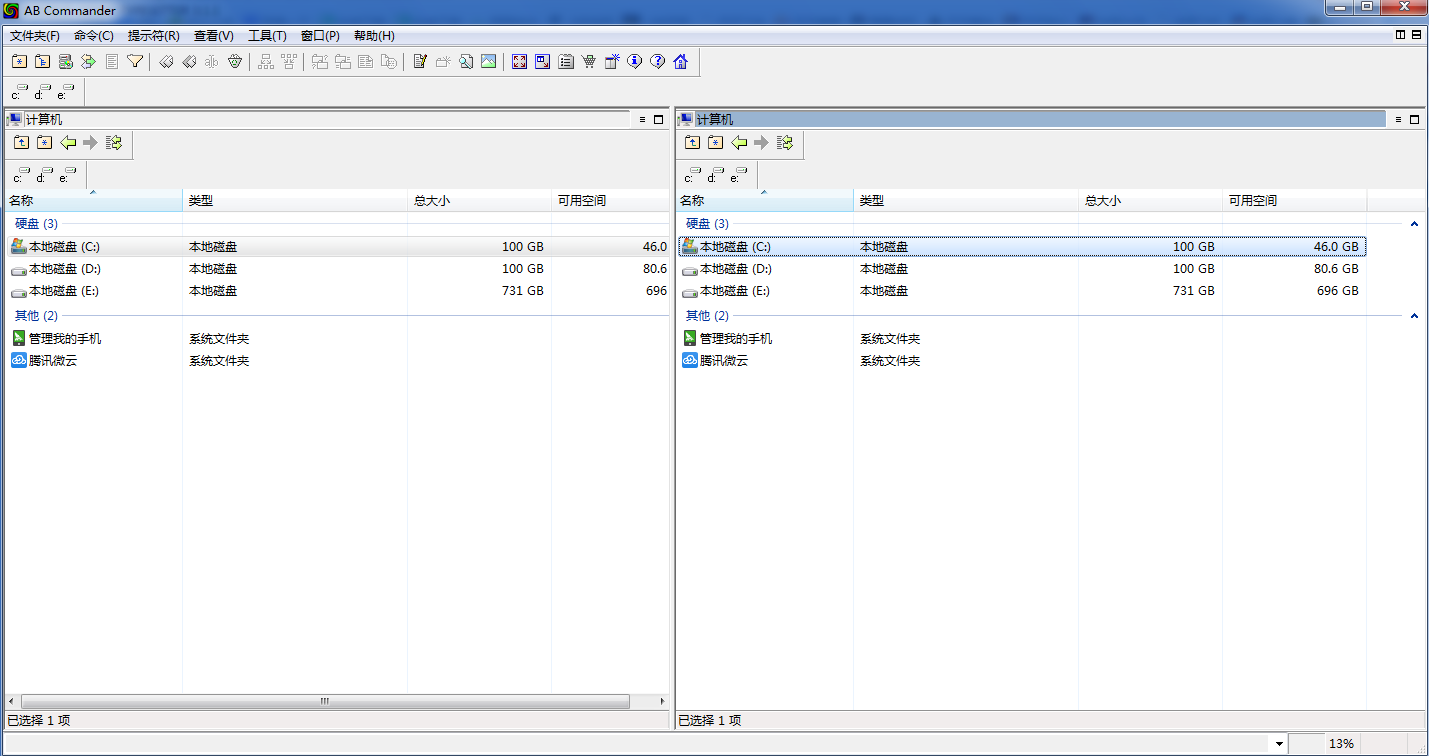Select 本地磁盘 (E:) in left panel
This screenshot has width=1429, height=756.
[x=338, y=291]
